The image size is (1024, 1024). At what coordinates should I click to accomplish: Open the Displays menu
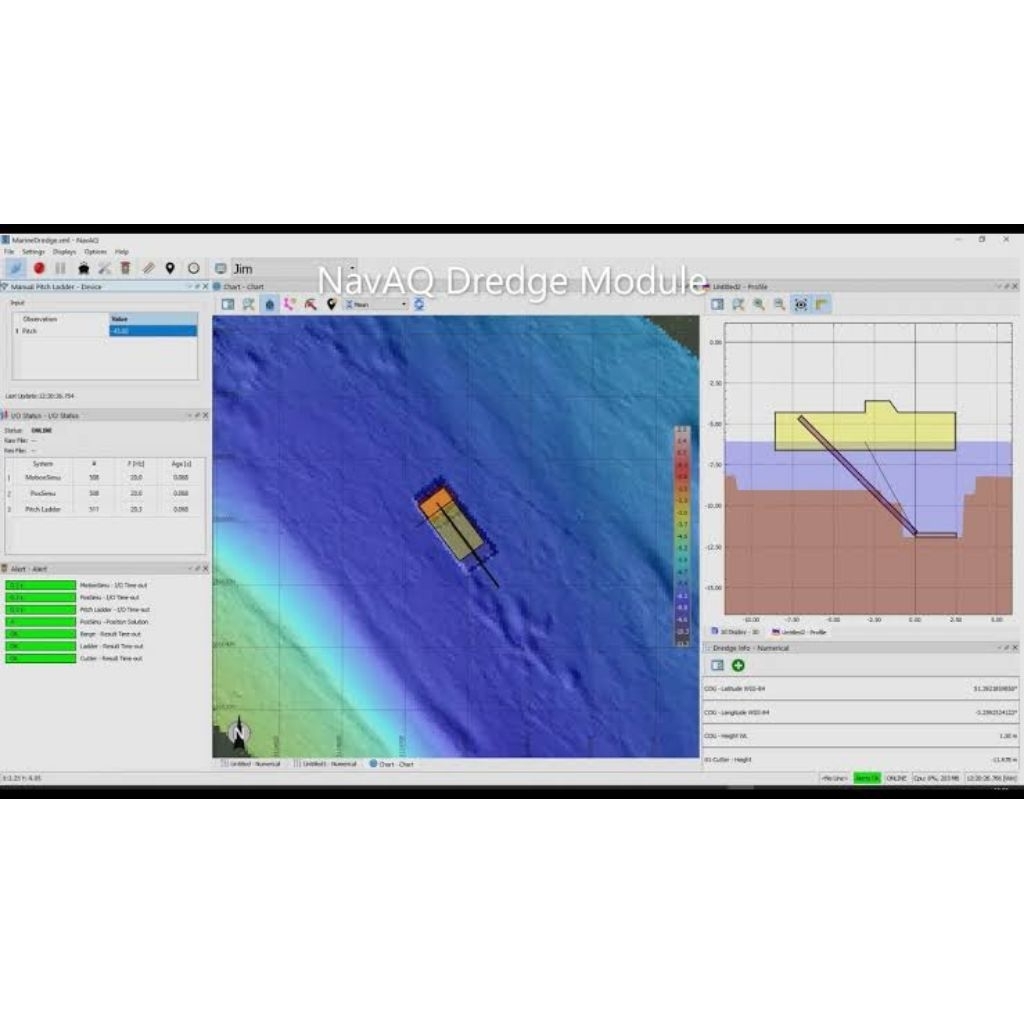(x=64, y=251)
